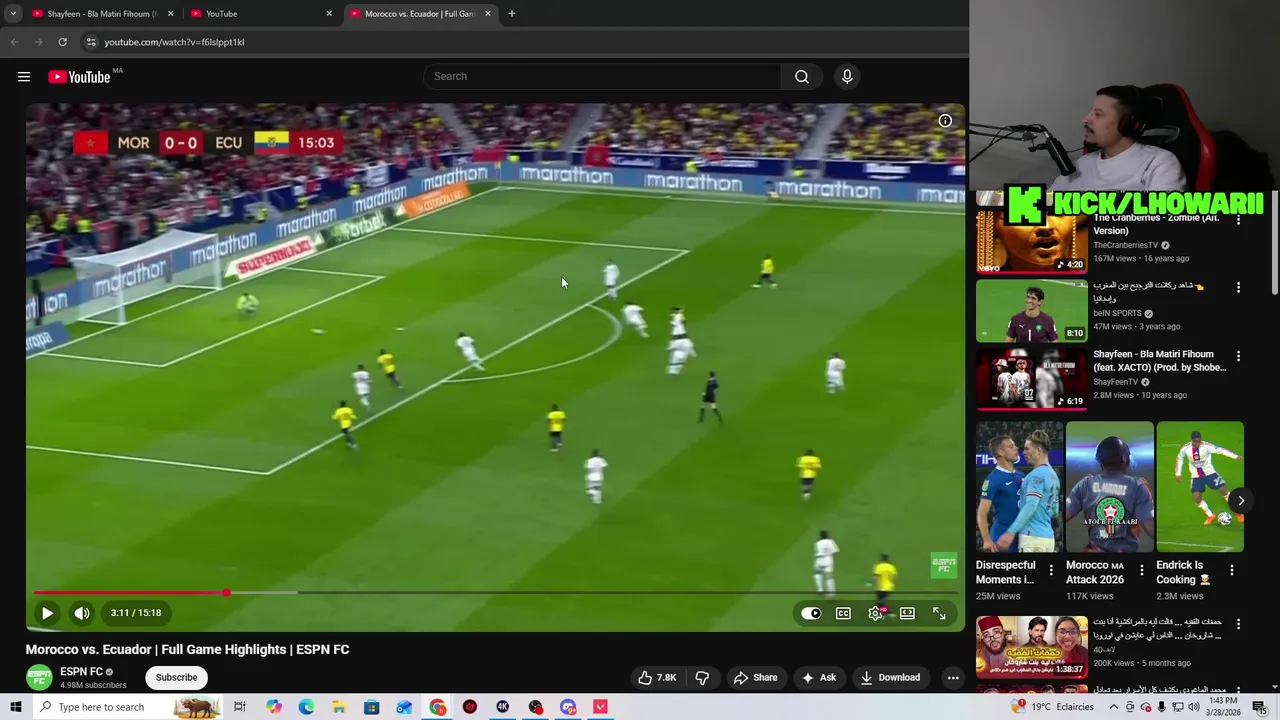Play the Morocco vs. Ecuador video
Image resolution: width=1280 pixels, height=720 pixels.
click(47, 613)
